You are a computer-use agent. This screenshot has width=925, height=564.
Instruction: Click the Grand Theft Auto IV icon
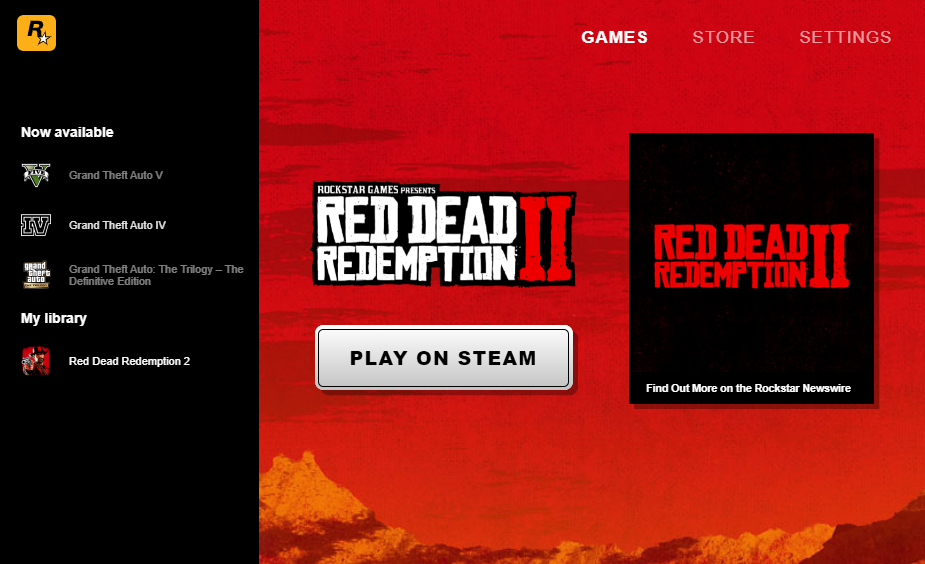pyautogui.click(x=36, y=225)
